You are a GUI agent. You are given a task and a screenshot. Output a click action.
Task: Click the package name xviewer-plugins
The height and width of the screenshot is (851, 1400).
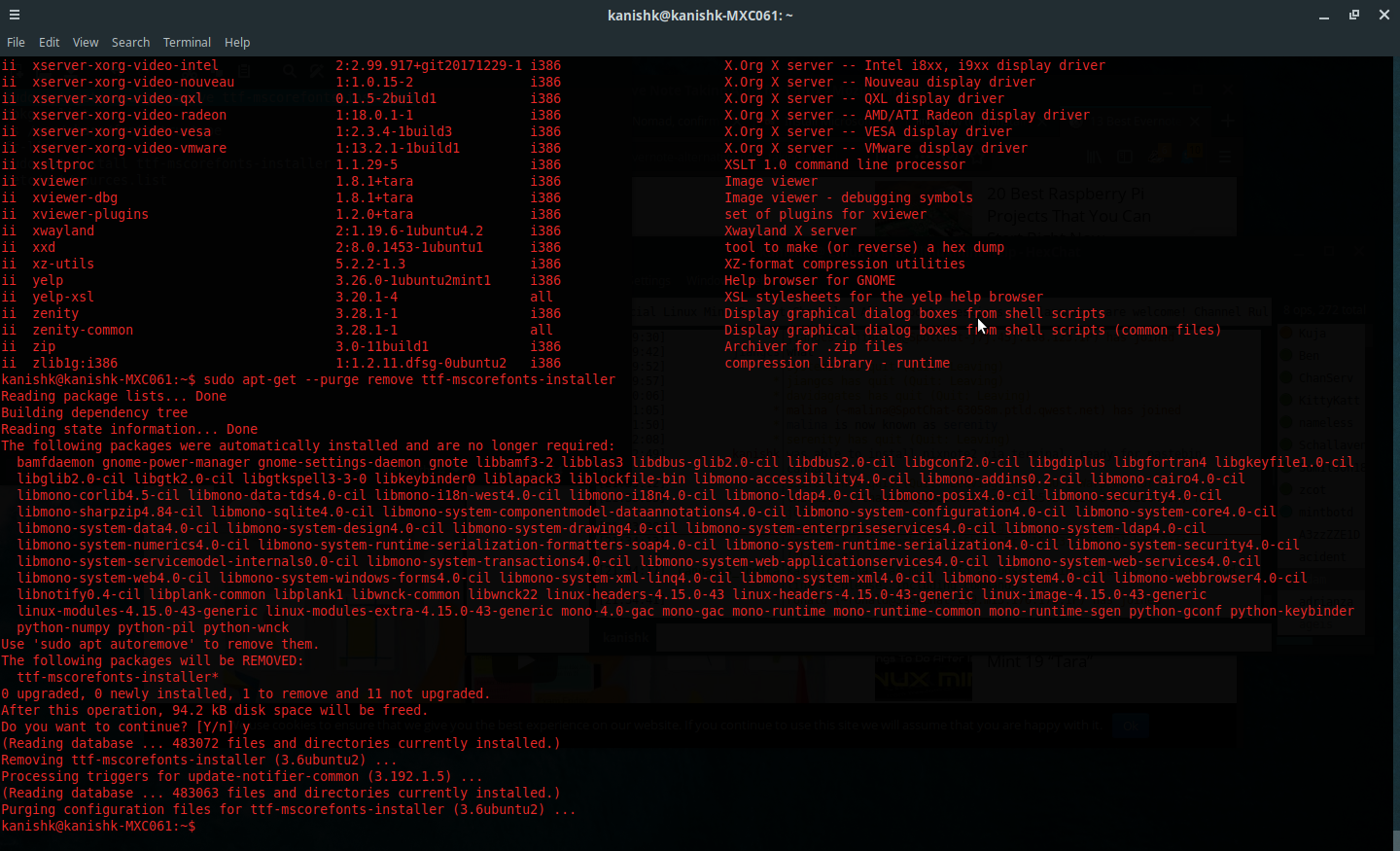[90, 214]
